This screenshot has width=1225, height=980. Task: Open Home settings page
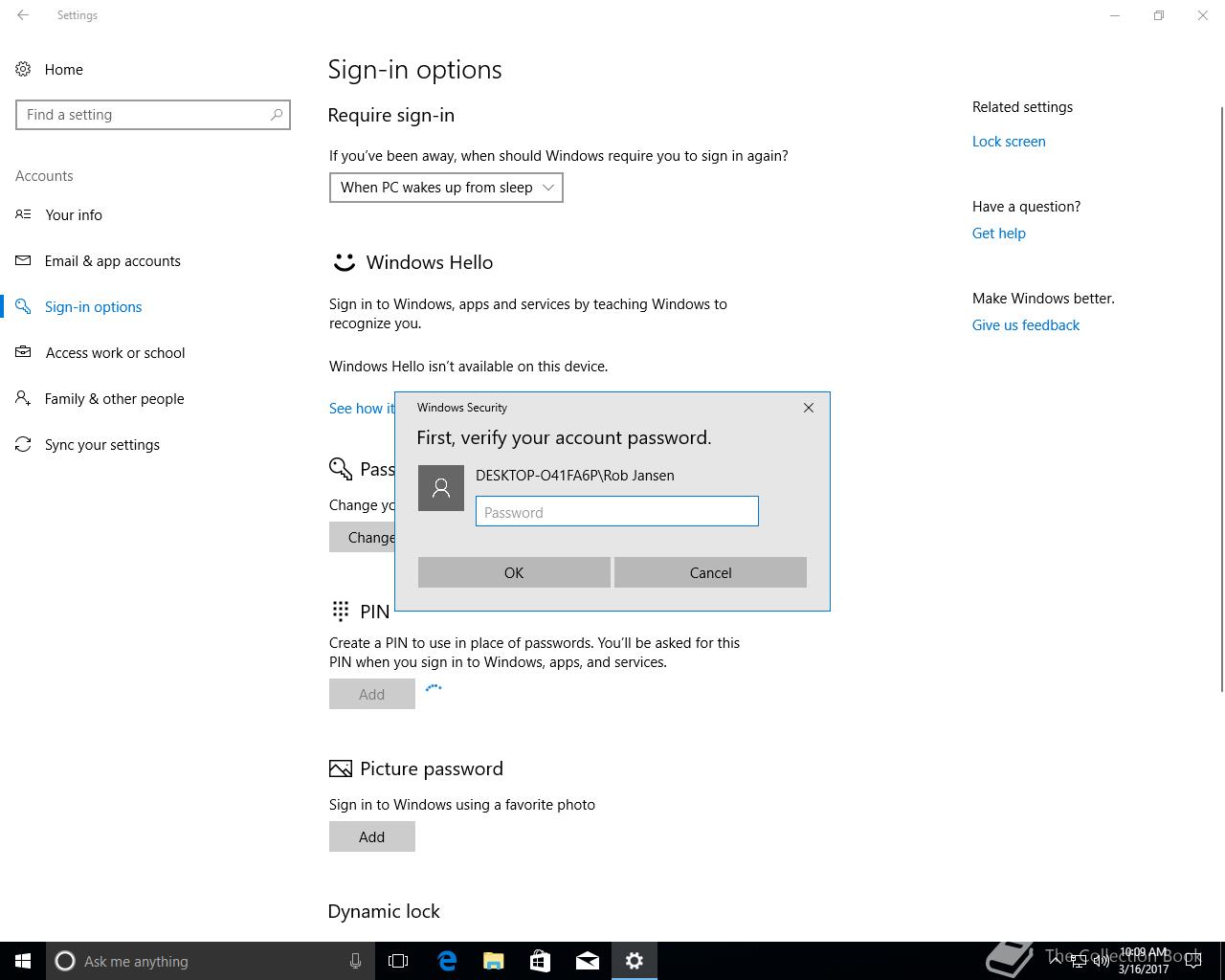point(63,69)
